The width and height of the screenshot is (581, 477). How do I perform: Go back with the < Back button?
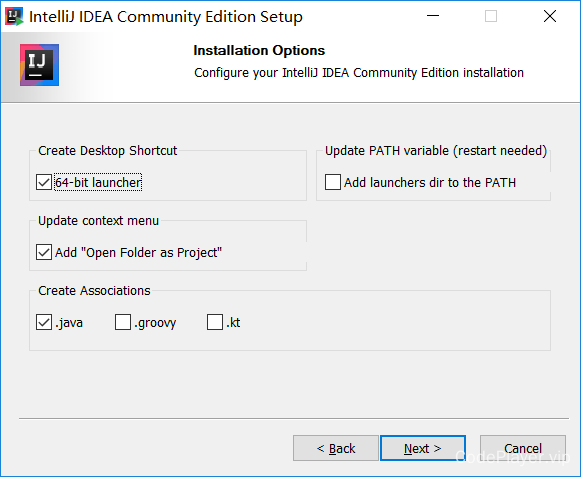[336, 448]
